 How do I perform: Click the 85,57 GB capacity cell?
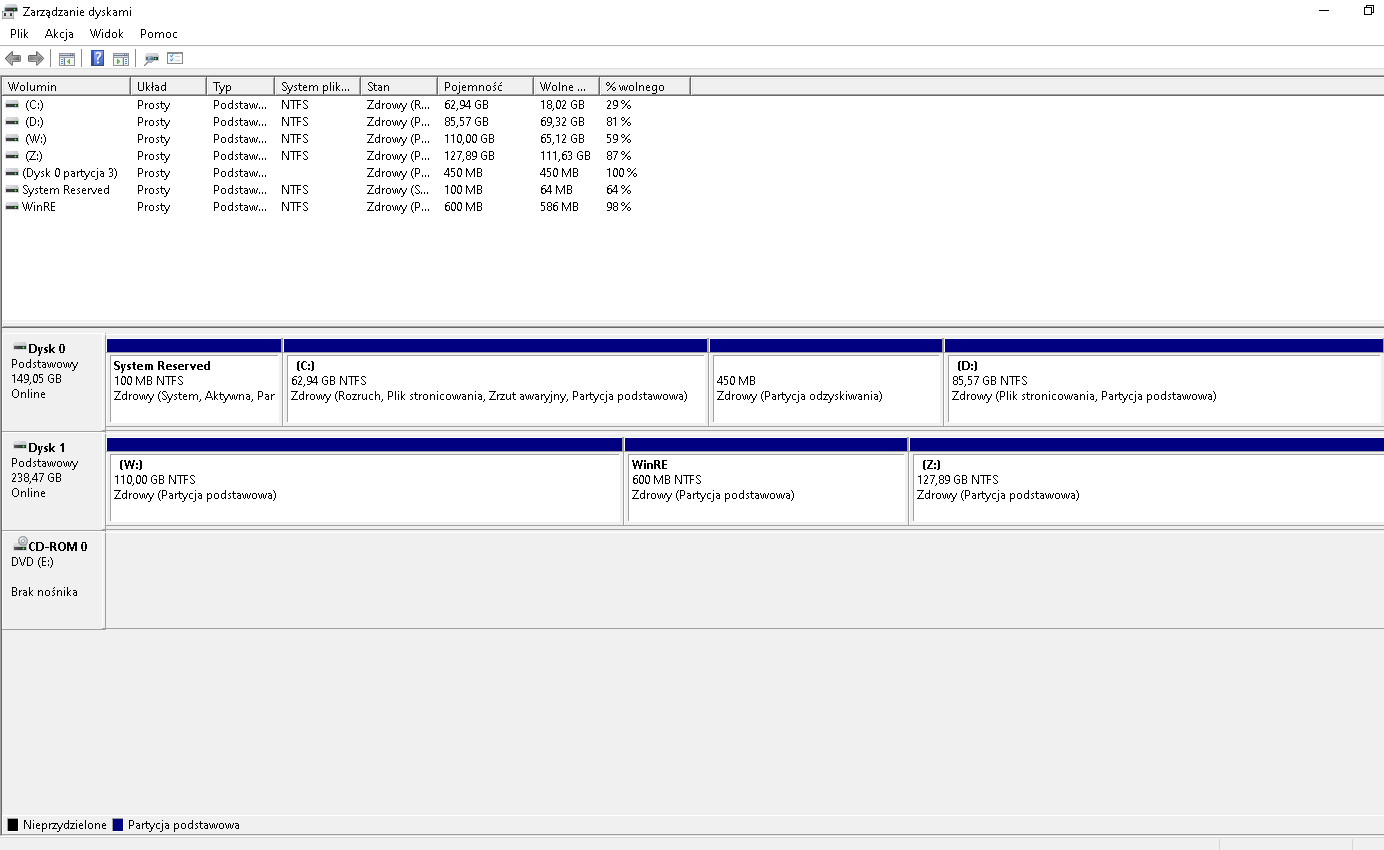(466, 122)
